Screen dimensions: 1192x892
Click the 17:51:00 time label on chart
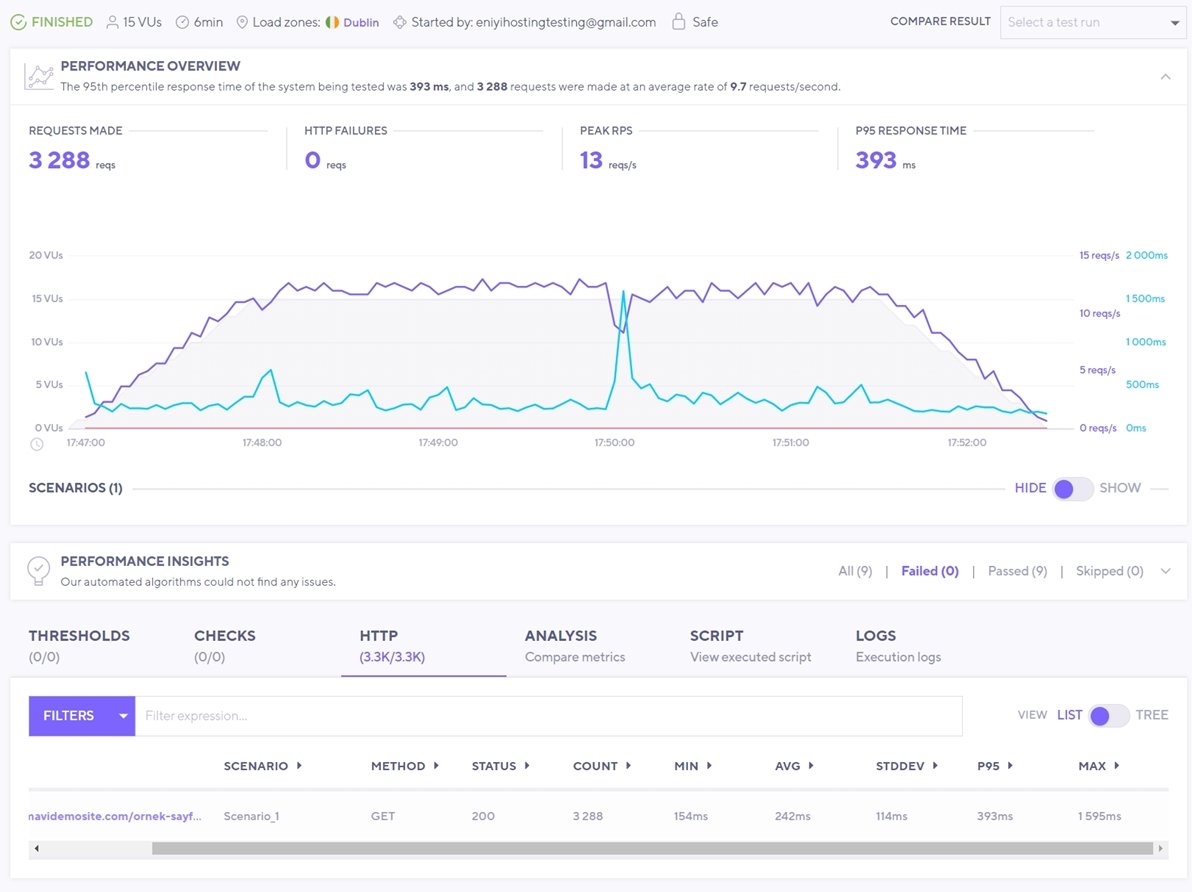791,443
